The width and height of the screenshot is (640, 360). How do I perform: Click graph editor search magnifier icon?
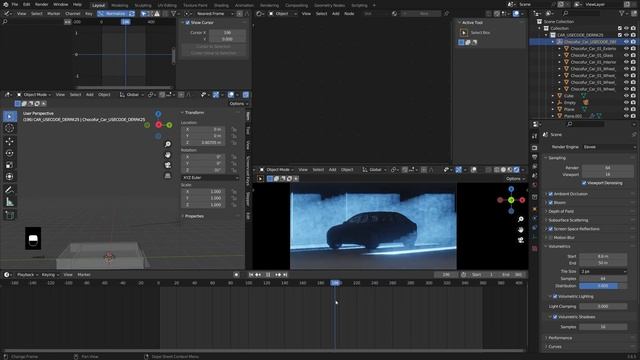point(5,22)
